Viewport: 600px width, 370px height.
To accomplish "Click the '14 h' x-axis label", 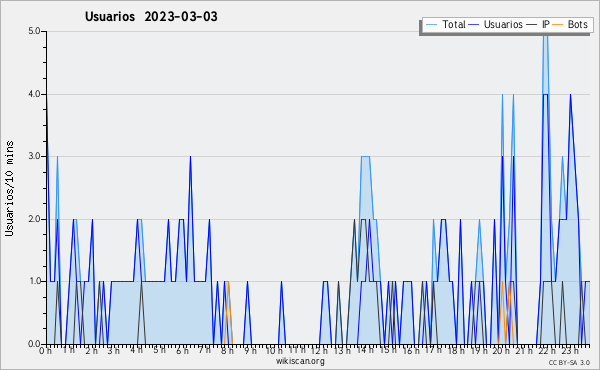I will [x=365, y=350].
